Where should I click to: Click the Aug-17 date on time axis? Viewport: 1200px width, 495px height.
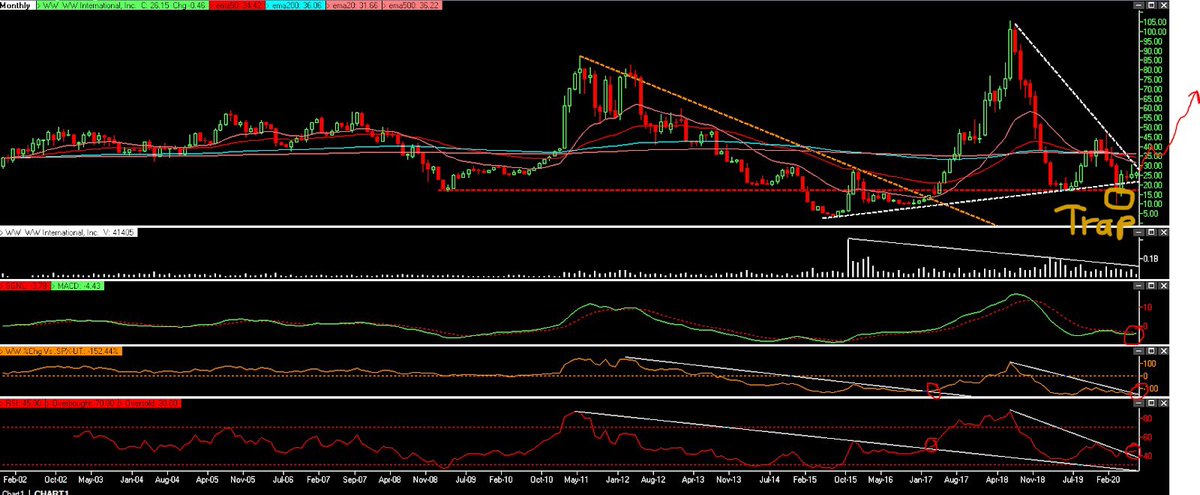(957, 481)
